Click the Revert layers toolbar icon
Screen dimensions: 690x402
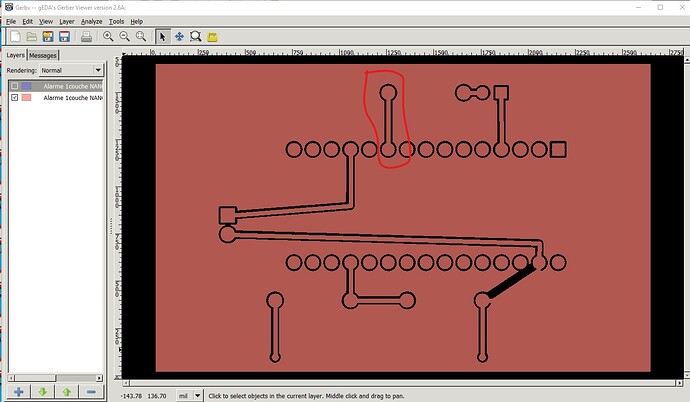pos(48,37)
